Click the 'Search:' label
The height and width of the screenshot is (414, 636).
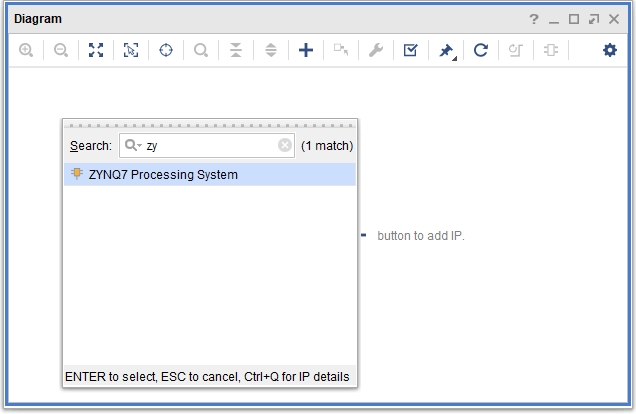point(91,146)
